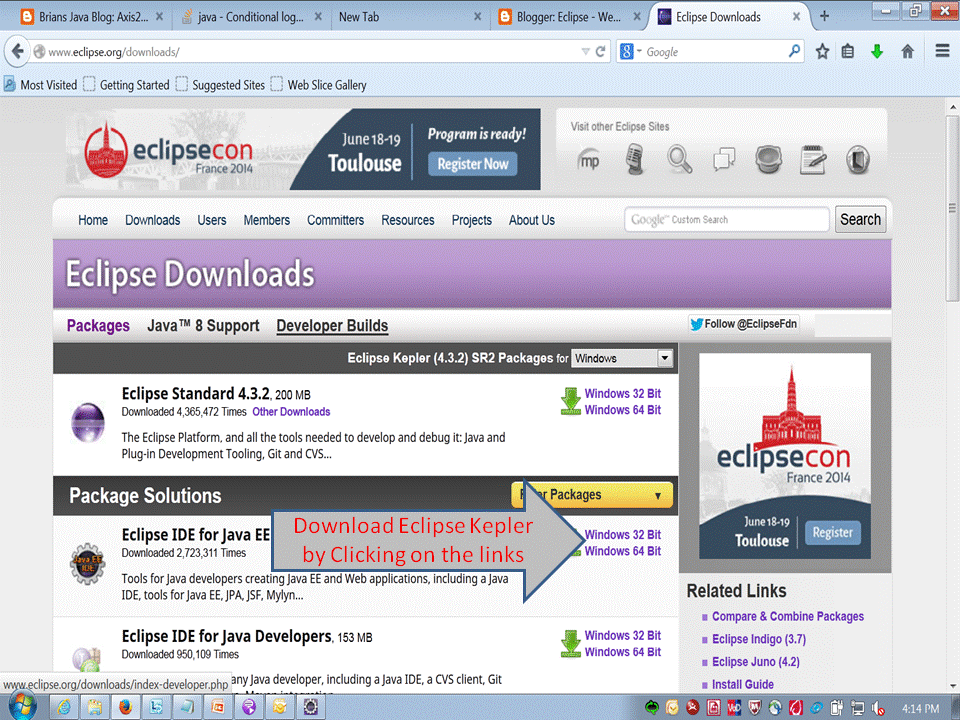Click the microphone icon under Visit other Eclipse Sites
The height and width of the screenshot is (720, 960).
coord(634,160)
